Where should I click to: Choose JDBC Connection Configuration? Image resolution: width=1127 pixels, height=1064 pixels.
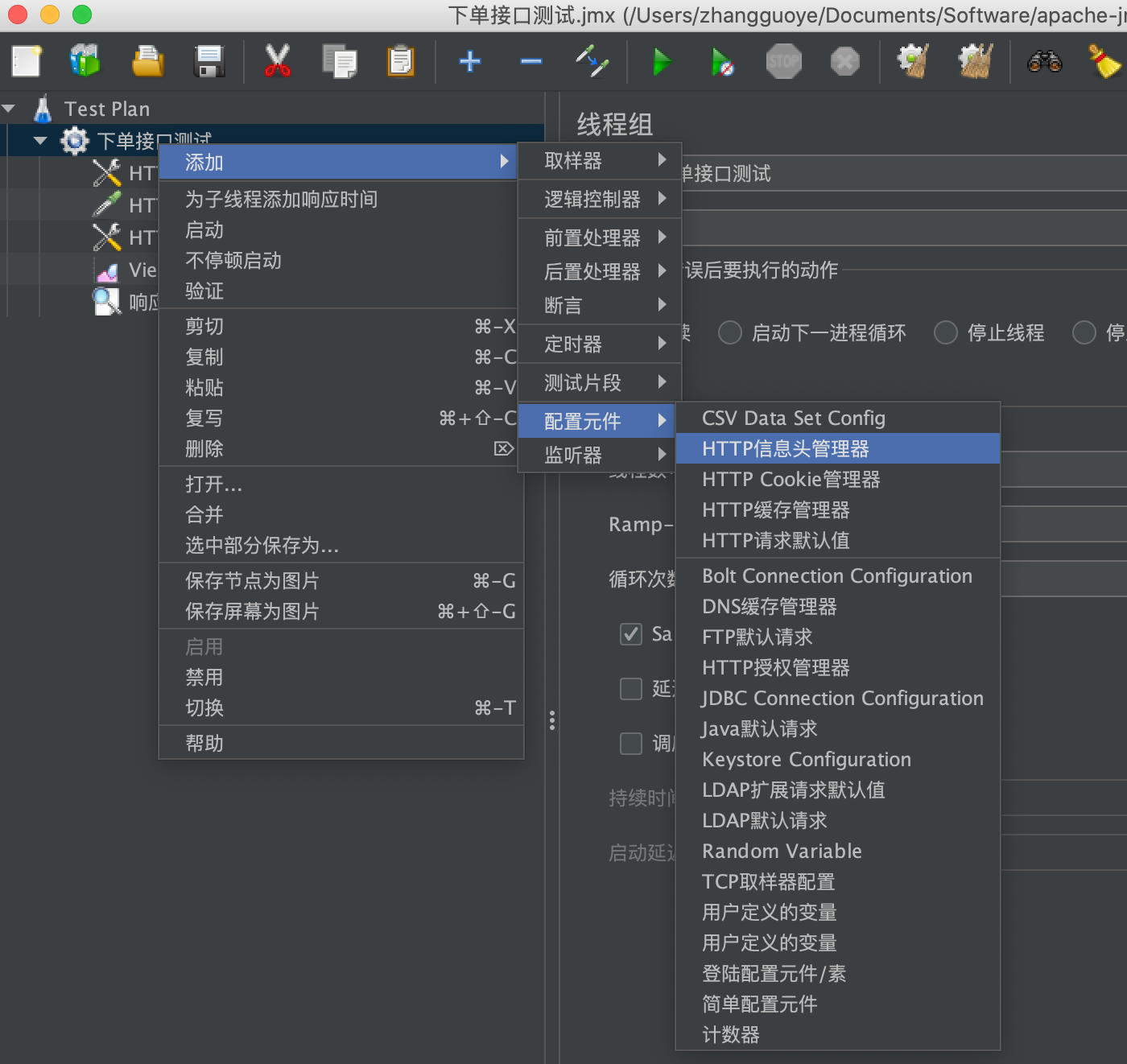[x=838, y=698]
